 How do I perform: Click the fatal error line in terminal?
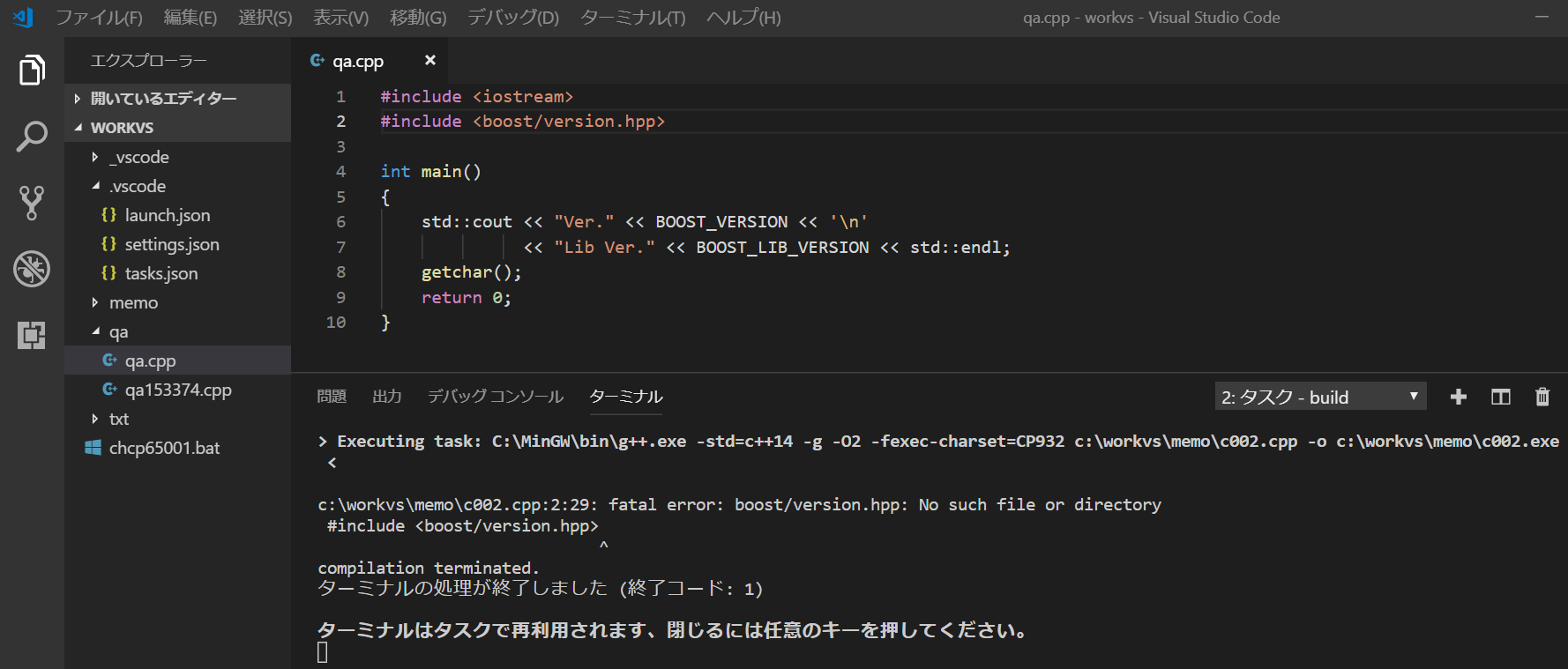pyautogui.click(x=740, y=505)
